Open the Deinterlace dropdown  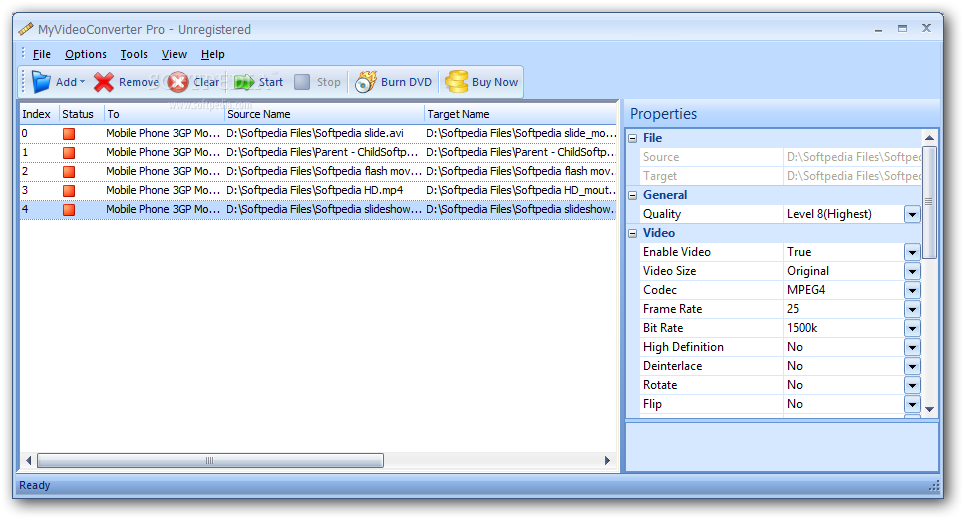pos(912,366)
